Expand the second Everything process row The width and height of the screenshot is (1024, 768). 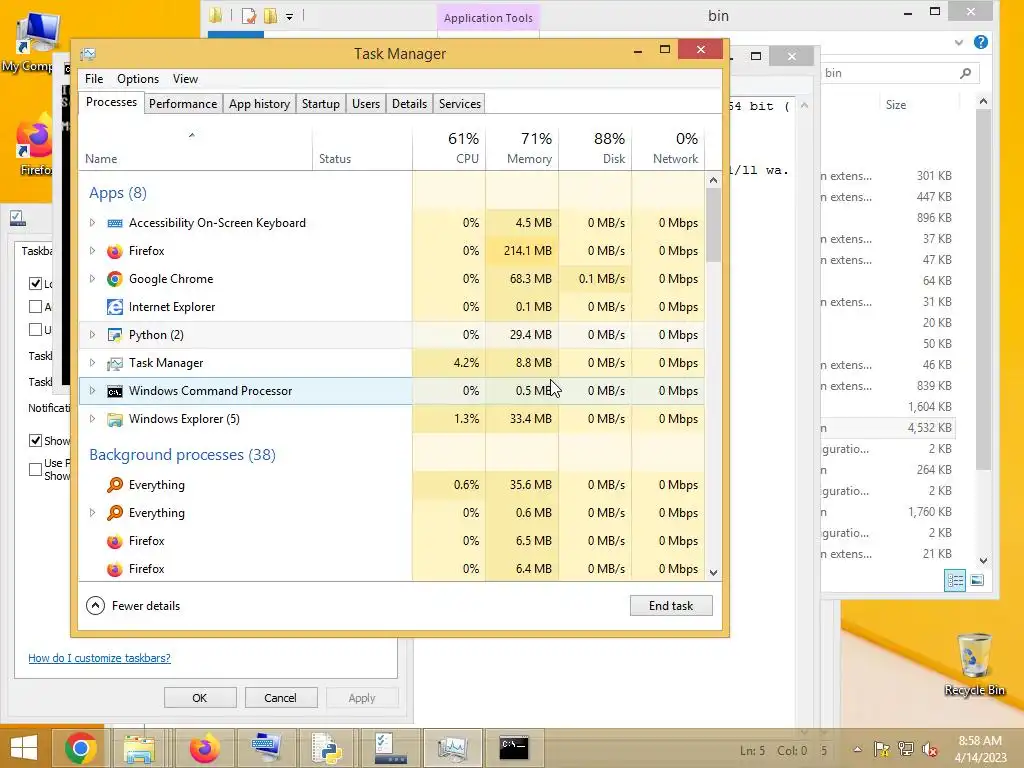92,513
